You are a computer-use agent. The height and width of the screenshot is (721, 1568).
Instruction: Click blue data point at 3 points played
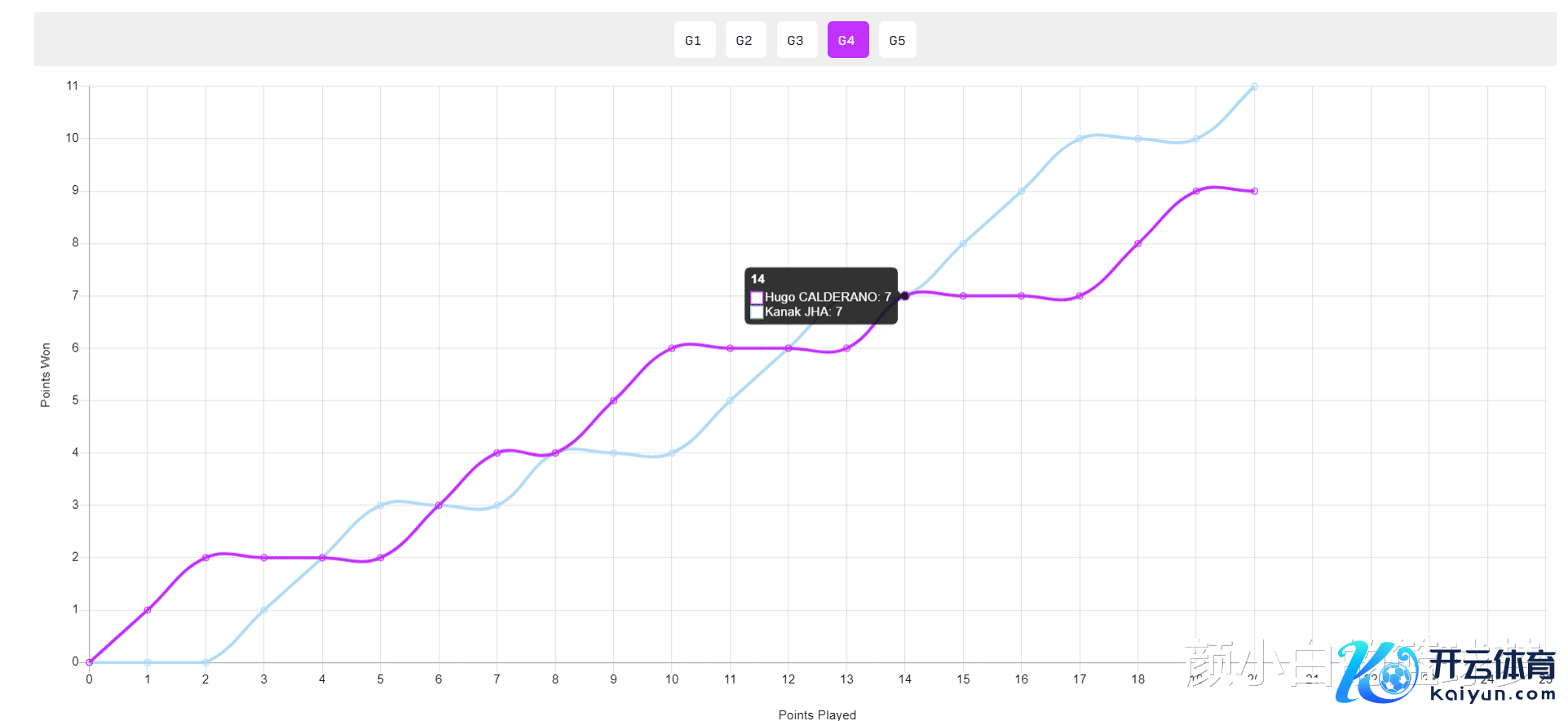tap(264, 610)
